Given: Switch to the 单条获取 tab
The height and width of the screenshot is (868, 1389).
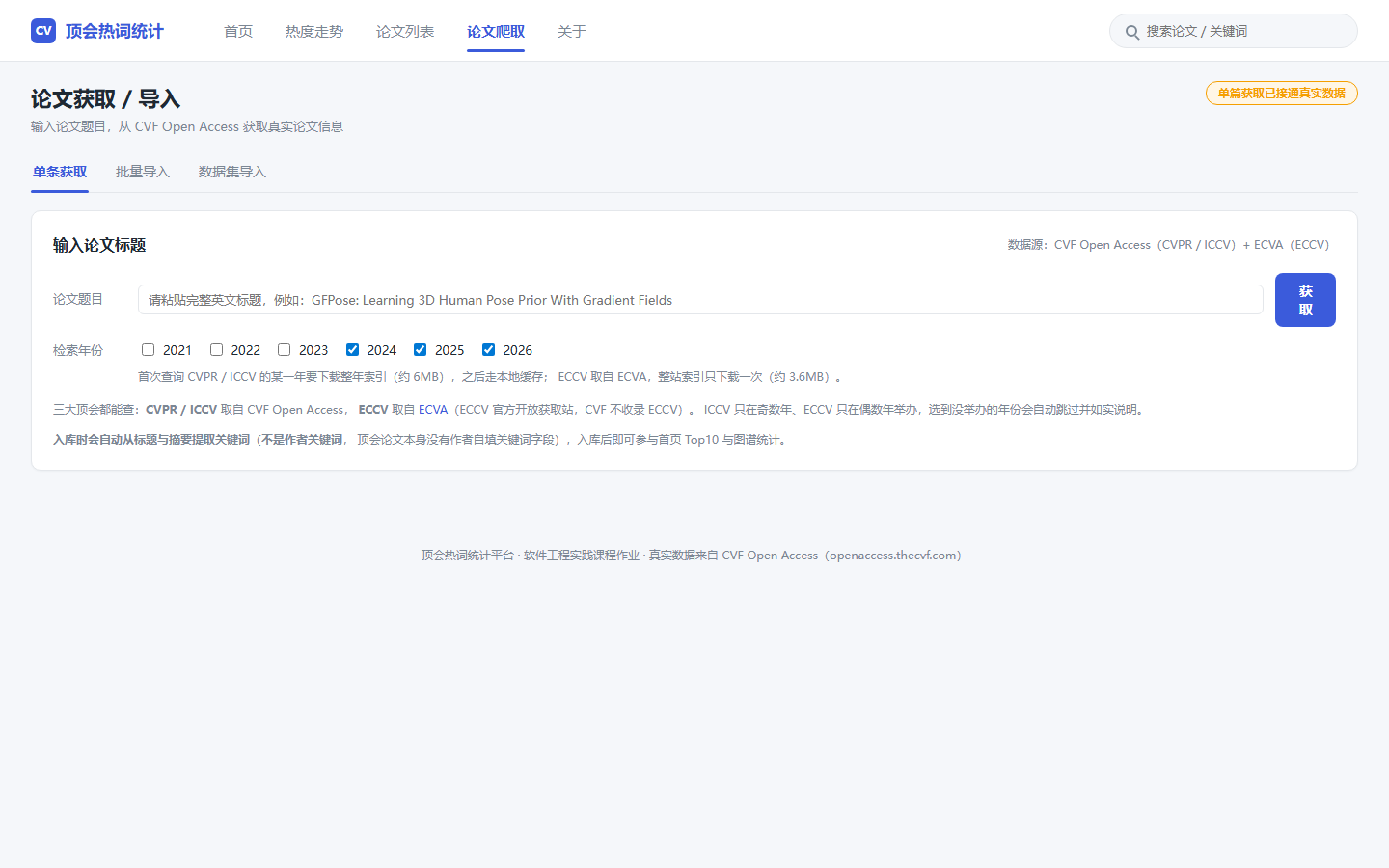Looking at the screenshot, I should (60, 172).
